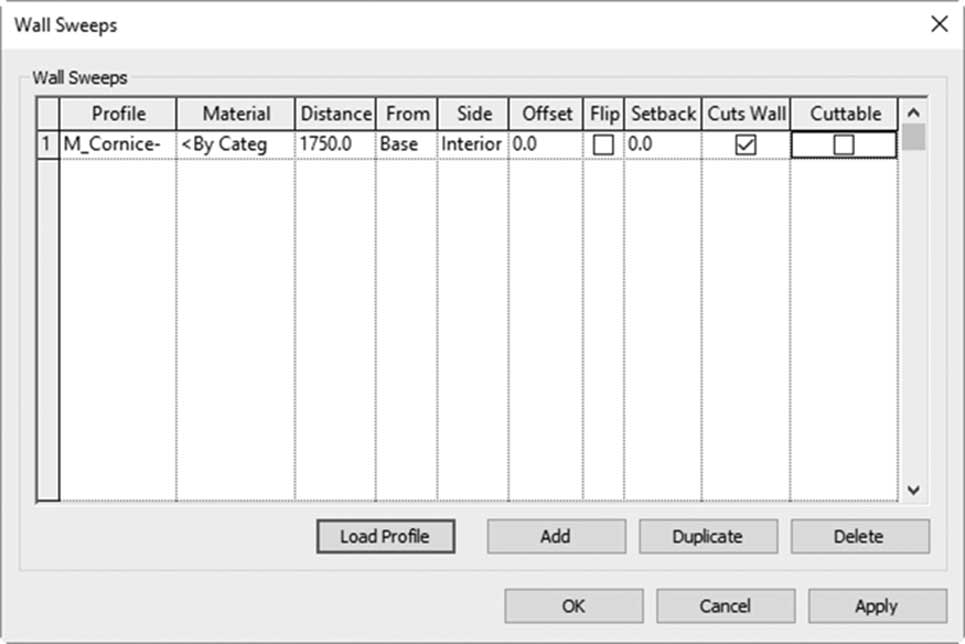Select the <By Categ material cell
This screenshot has height=644, width=965.
(x=236, y=145)
